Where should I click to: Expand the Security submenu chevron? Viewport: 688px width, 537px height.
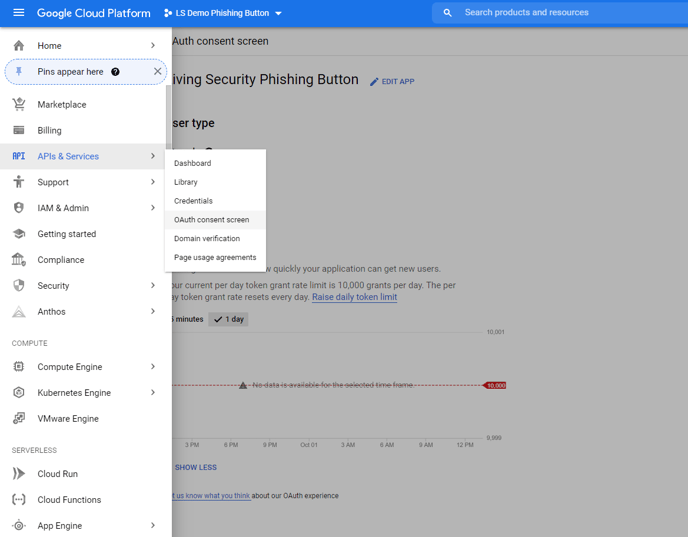153,285
